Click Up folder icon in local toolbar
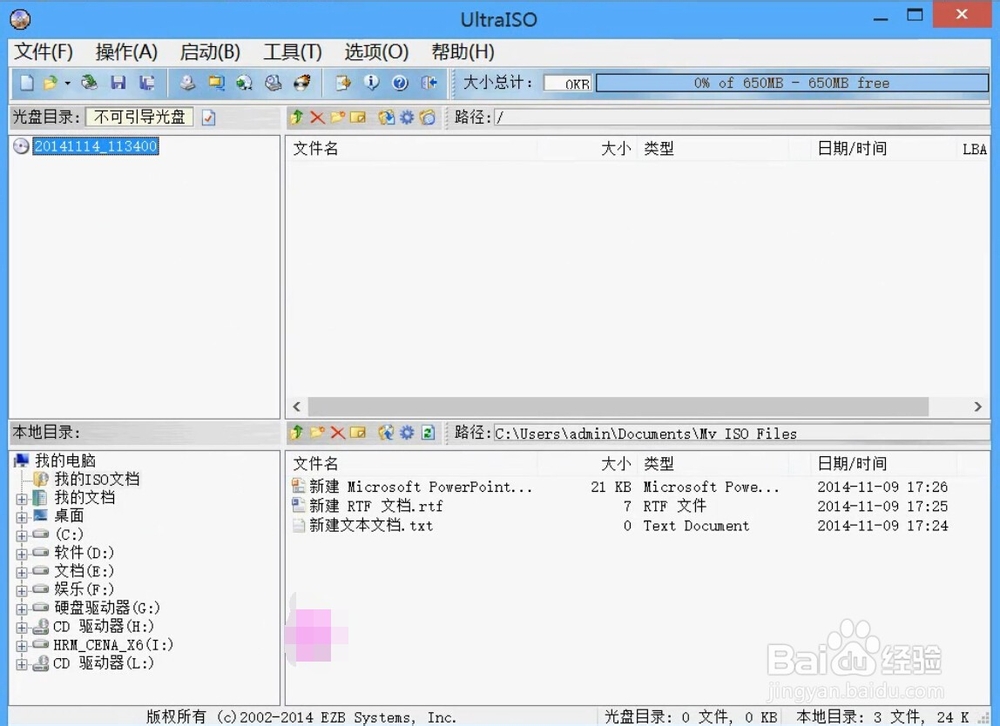Image resolution: width=1000 pixels, height=726 pixels. (297, 433)
